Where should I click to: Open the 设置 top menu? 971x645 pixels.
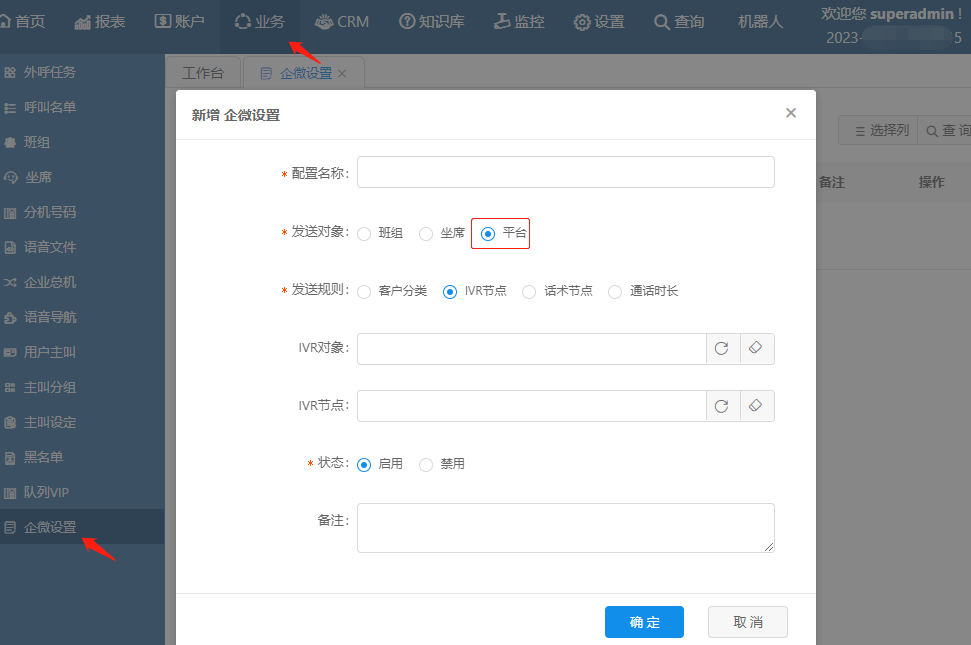point(599,22)
